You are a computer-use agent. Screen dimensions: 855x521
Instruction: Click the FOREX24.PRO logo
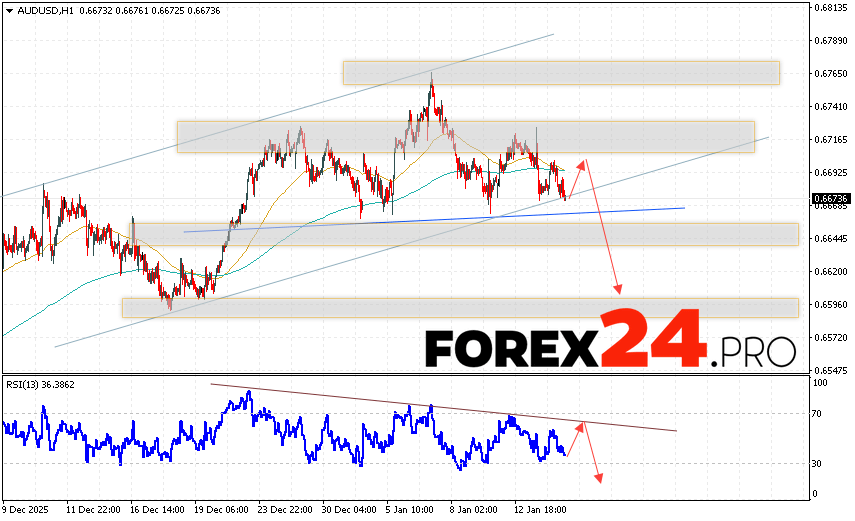click(x=610, y=347)
